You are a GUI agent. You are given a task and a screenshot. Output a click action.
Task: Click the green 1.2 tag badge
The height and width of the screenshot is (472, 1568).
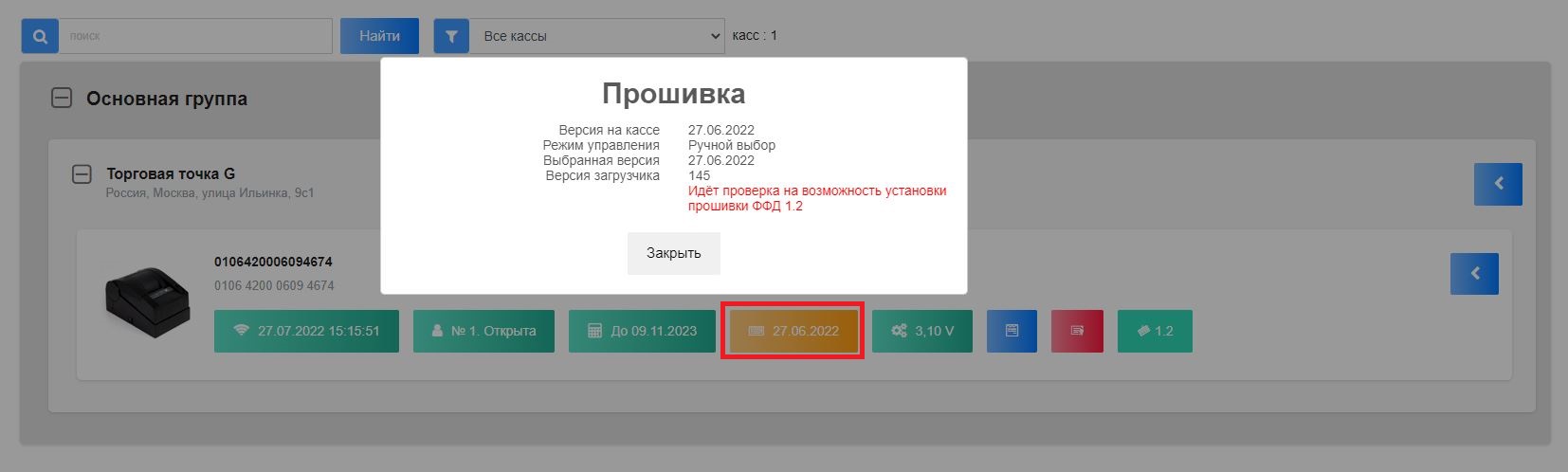point(1154,331)
